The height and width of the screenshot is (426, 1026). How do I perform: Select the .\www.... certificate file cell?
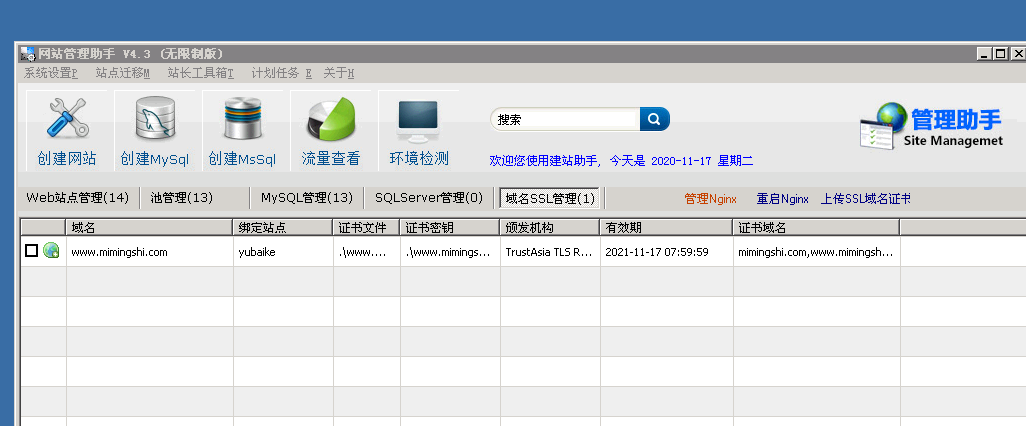coord(366,252)
